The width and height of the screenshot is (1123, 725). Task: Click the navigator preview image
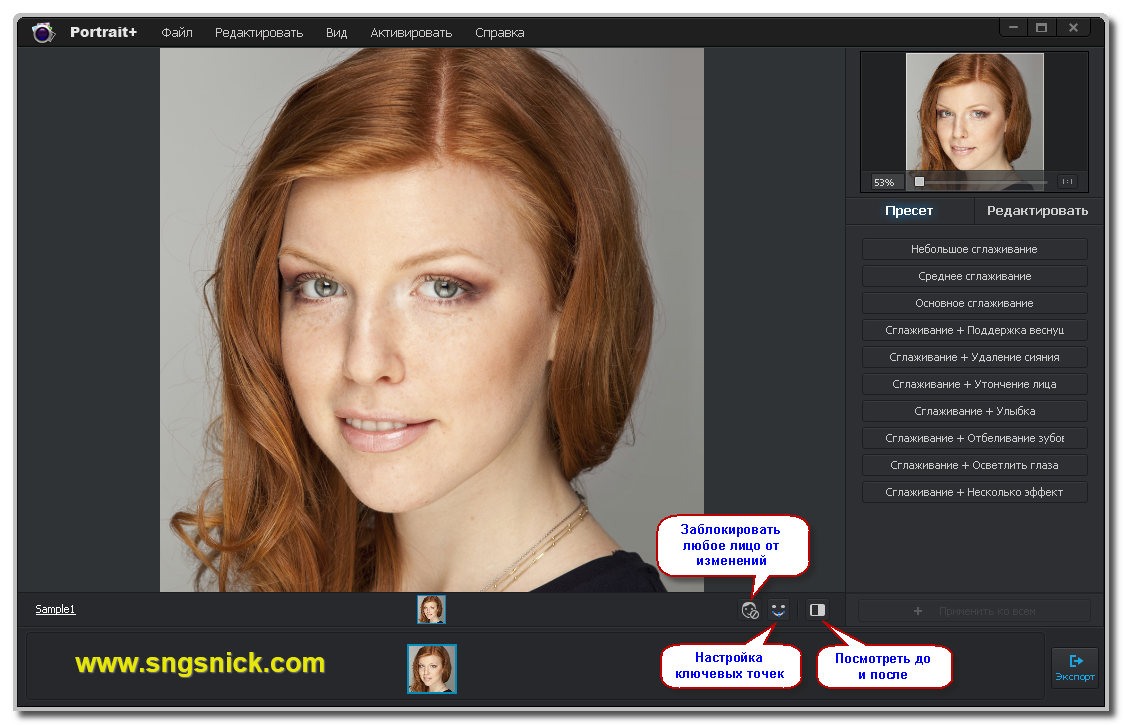(x=974, y=120)
